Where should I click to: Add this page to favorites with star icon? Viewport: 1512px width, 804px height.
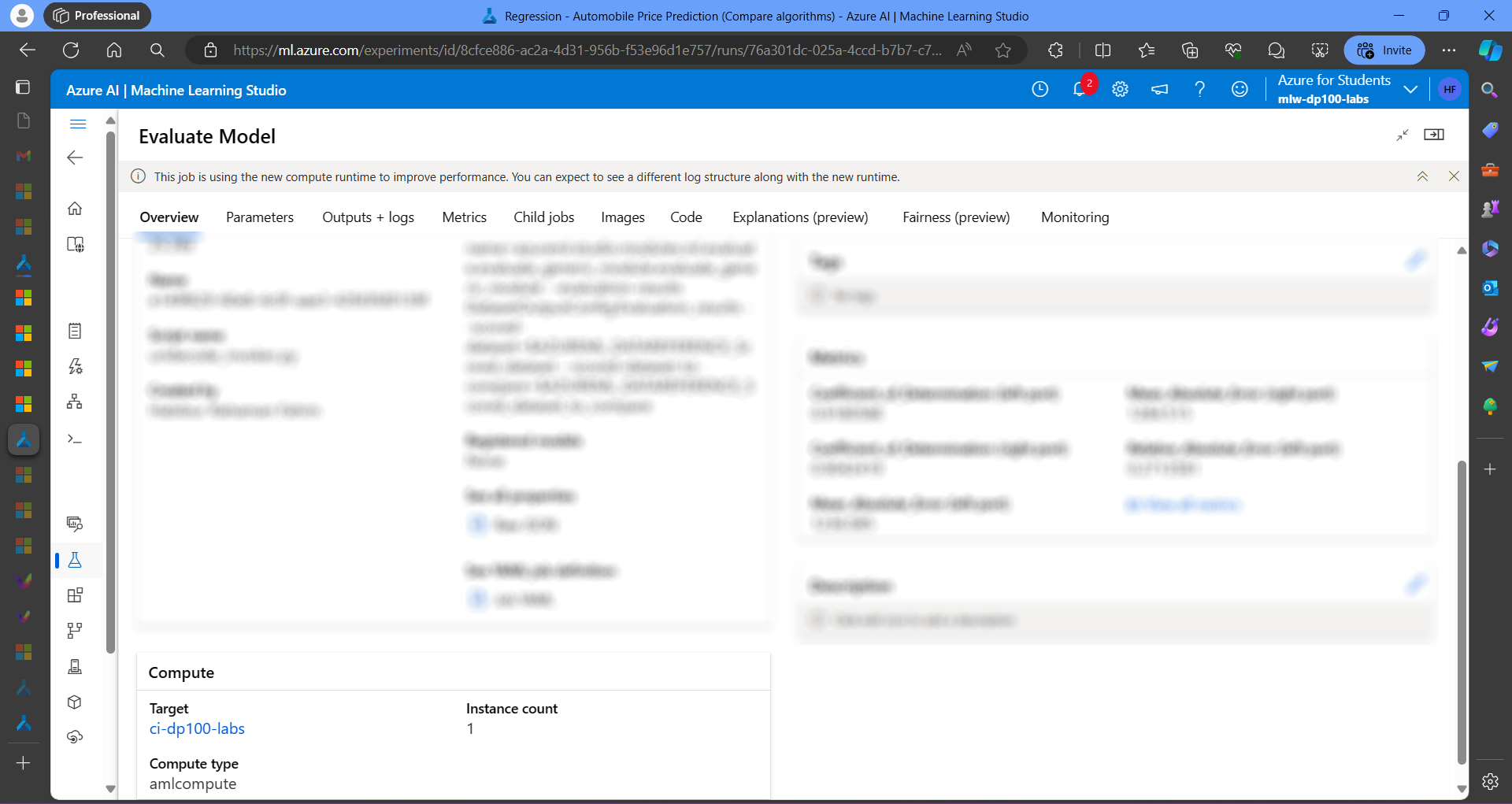(x=1002, y=50)
